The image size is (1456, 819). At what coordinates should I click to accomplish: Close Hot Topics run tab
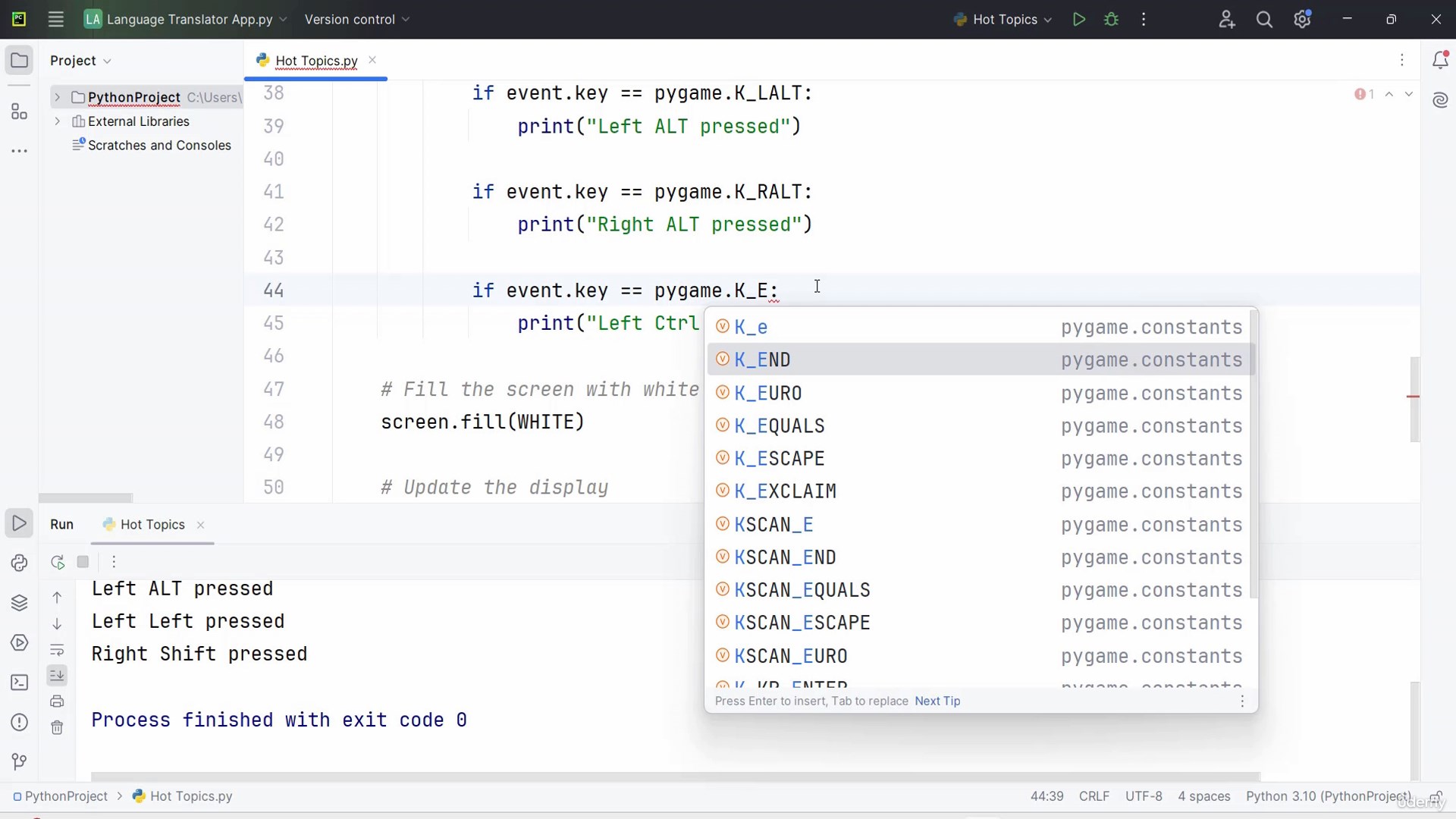pyautogui.click(x=201, y=525)
